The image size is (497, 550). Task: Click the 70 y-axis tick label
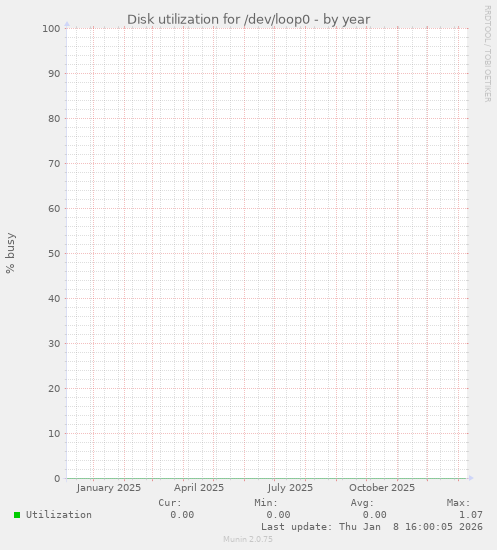54,163
